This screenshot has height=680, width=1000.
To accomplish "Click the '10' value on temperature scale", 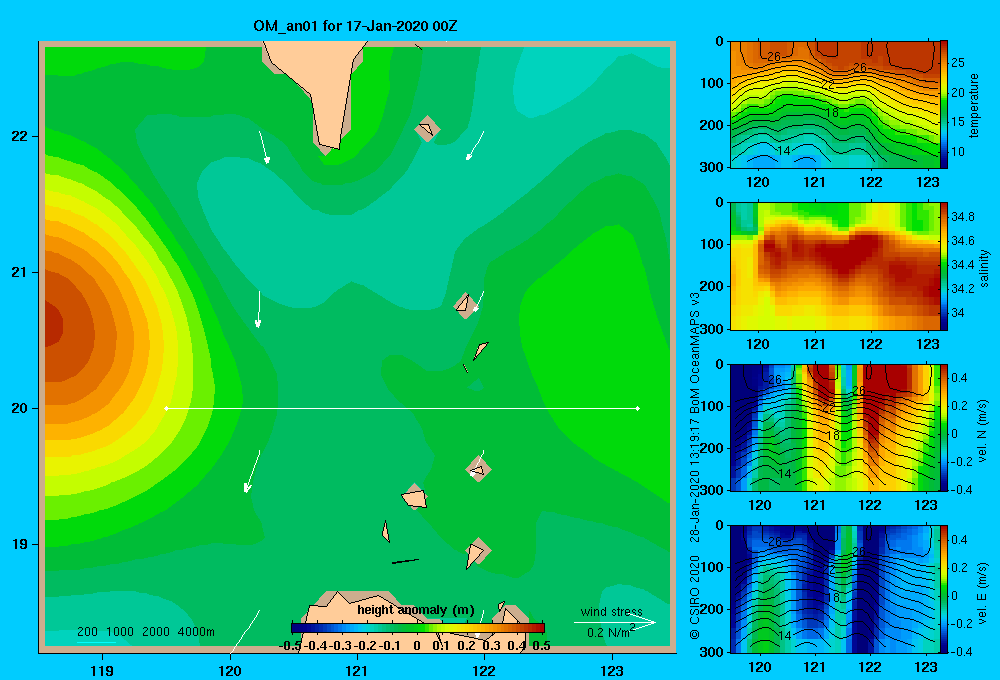I will [958, 152].
